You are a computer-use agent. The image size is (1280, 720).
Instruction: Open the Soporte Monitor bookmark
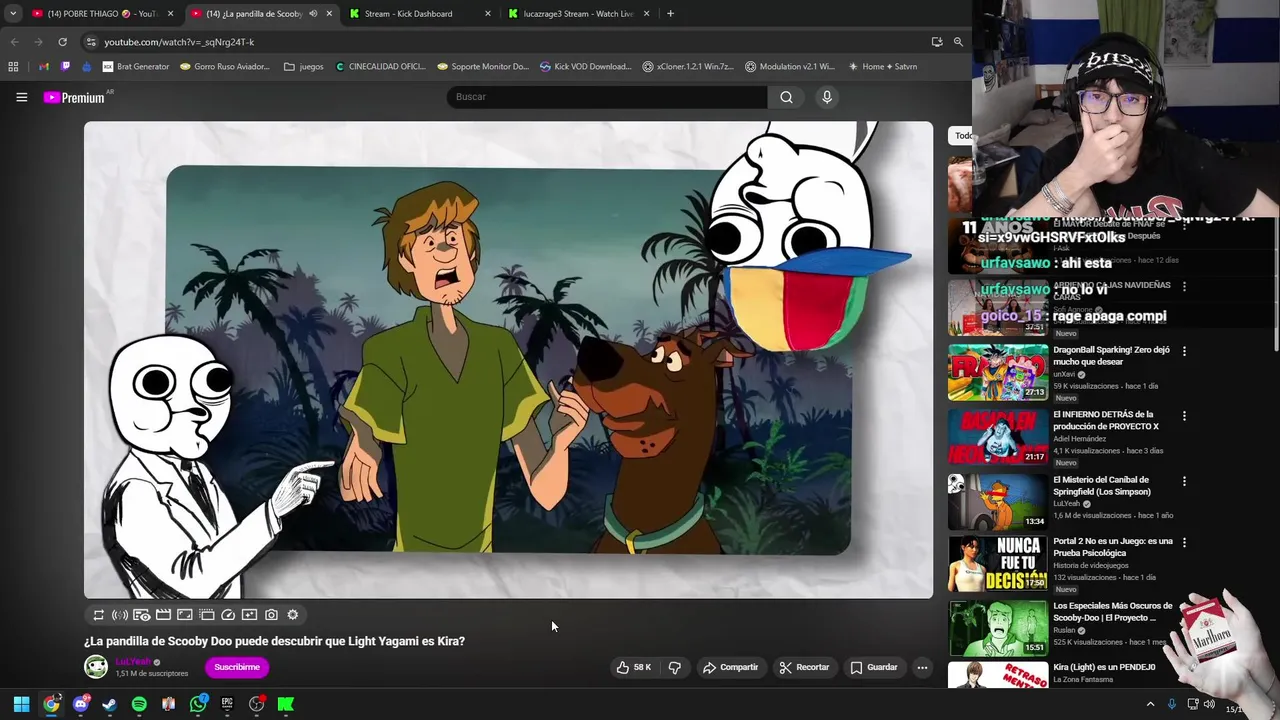[x=483, y=67]
